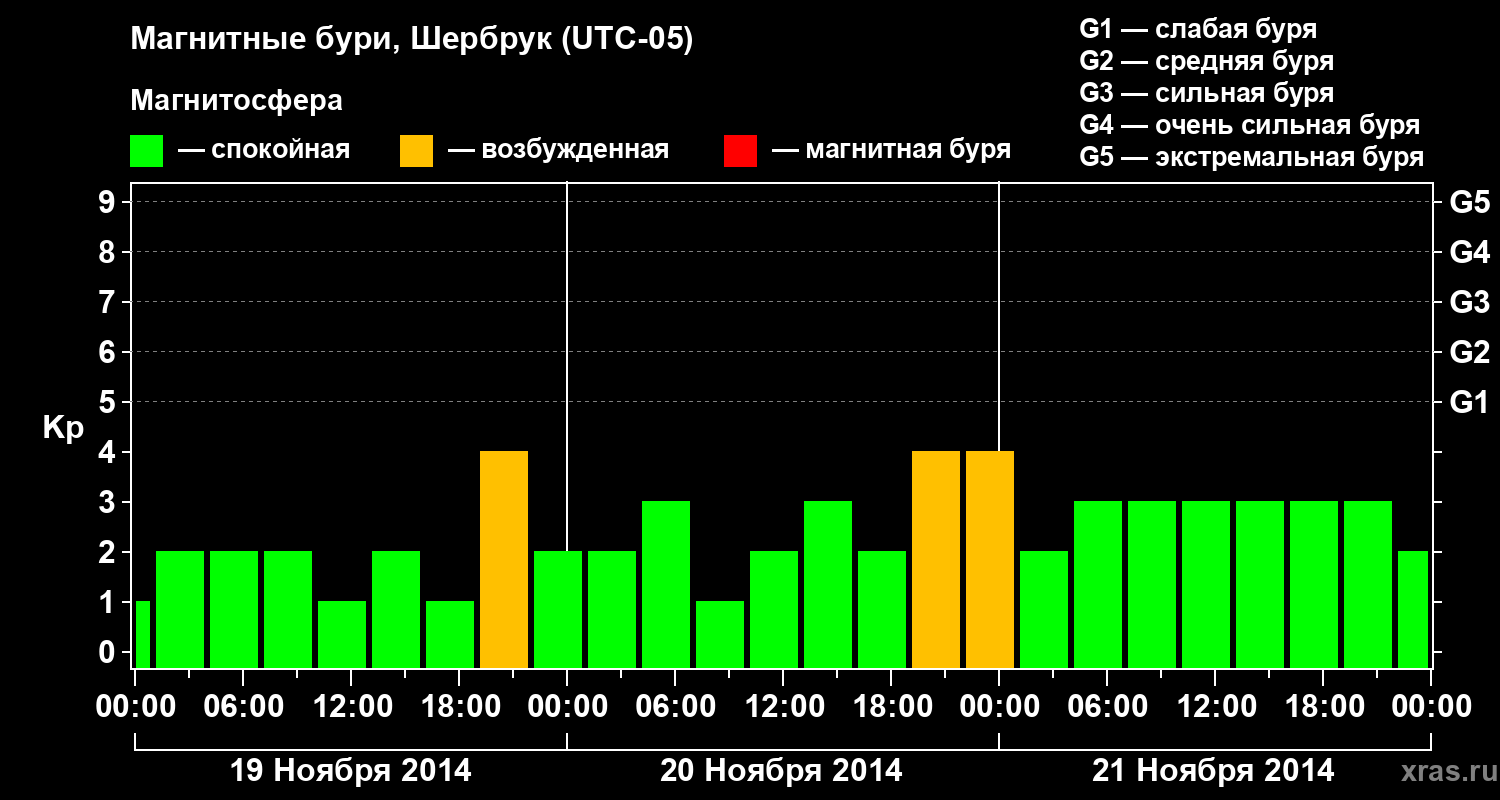The image size is (1500, 800).
Task: Select the '19 Ноября 2014' date label
Action: [350, 771]
